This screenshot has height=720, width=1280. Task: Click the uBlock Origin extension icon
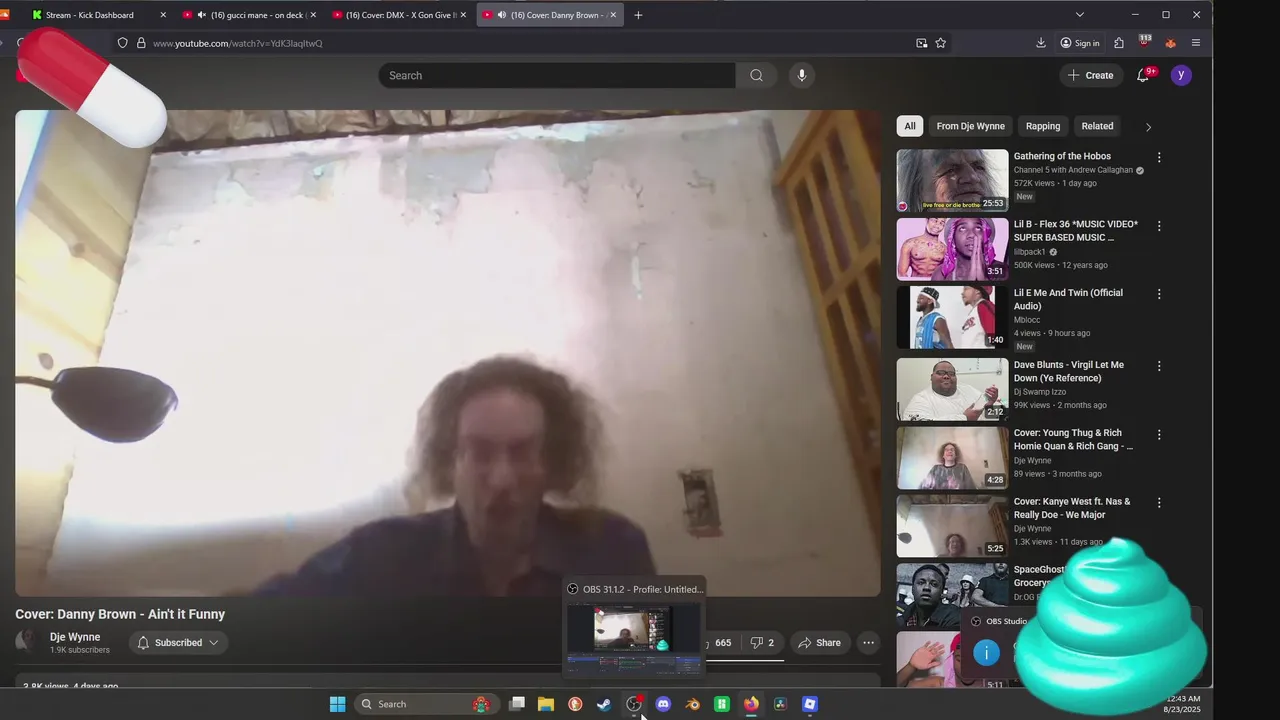pyautogui.click(x=1145, y=42)
